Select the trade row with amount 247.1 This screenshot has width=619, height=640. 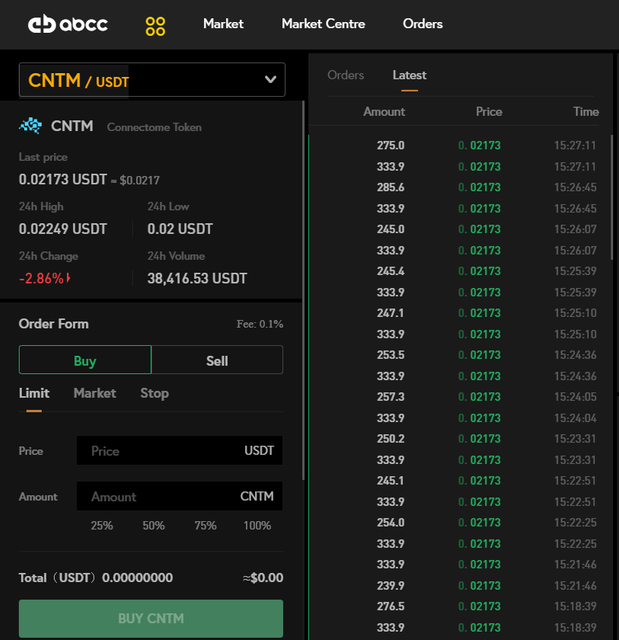460,313
